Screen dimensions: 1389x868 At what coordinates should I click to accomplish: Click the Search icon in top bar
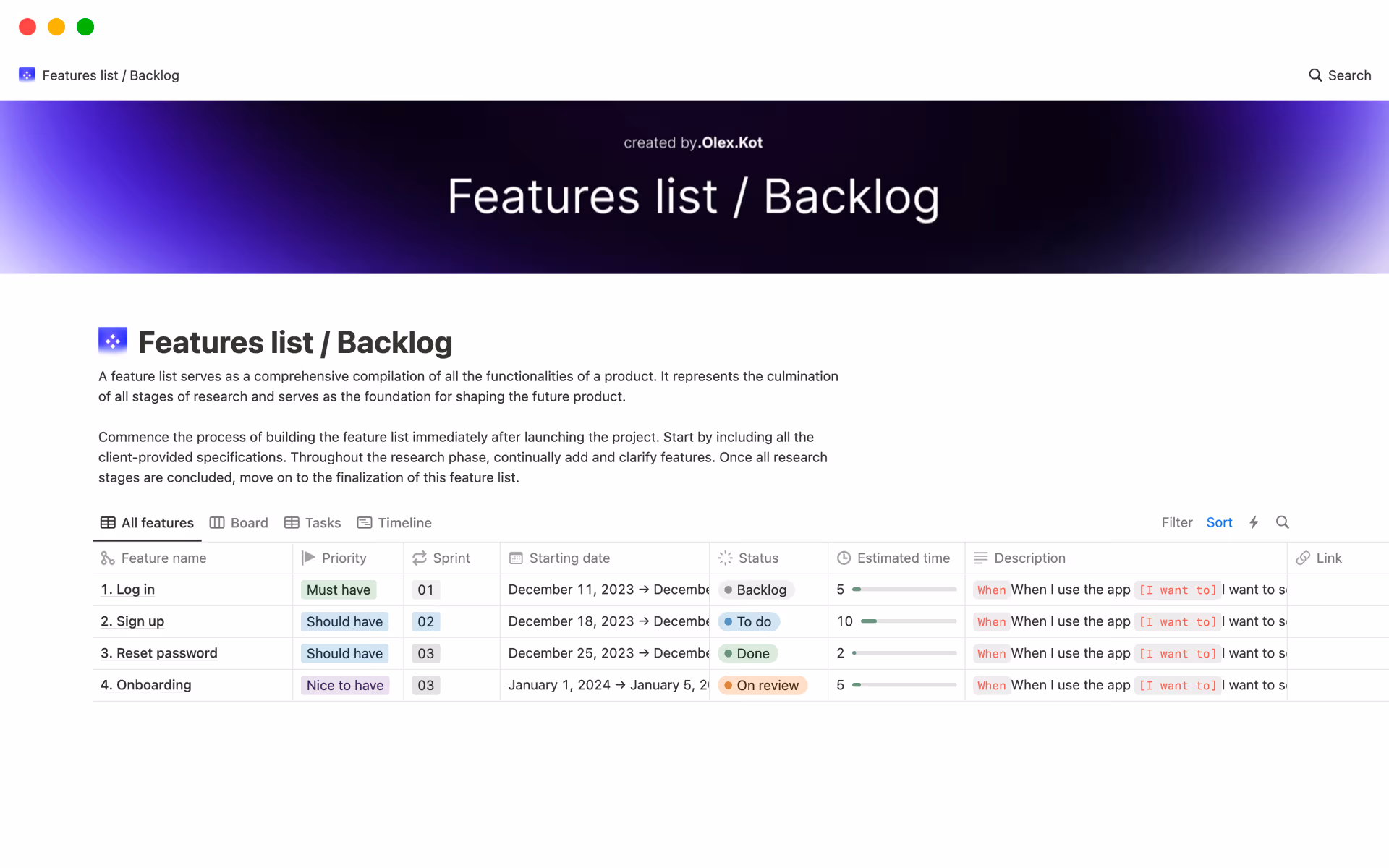(1315, 75)
